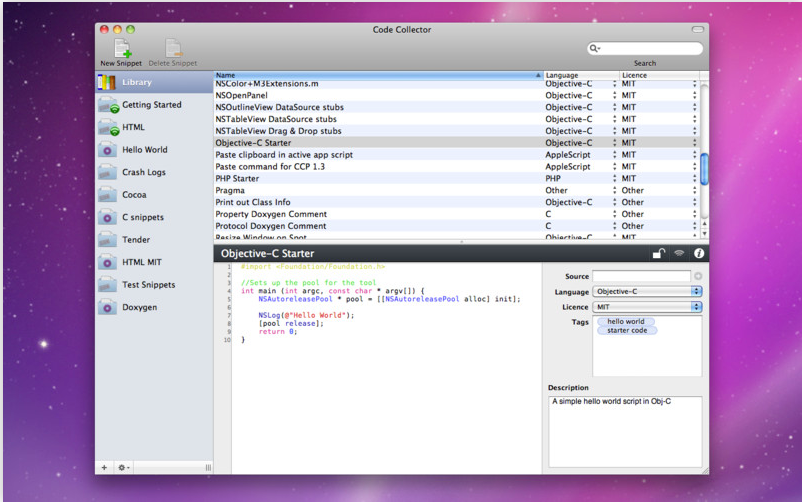Image resolution: width=802 pixels, height=502 pixels.
Task: Click the Source field go arrow button
Action: pos(698,276)
